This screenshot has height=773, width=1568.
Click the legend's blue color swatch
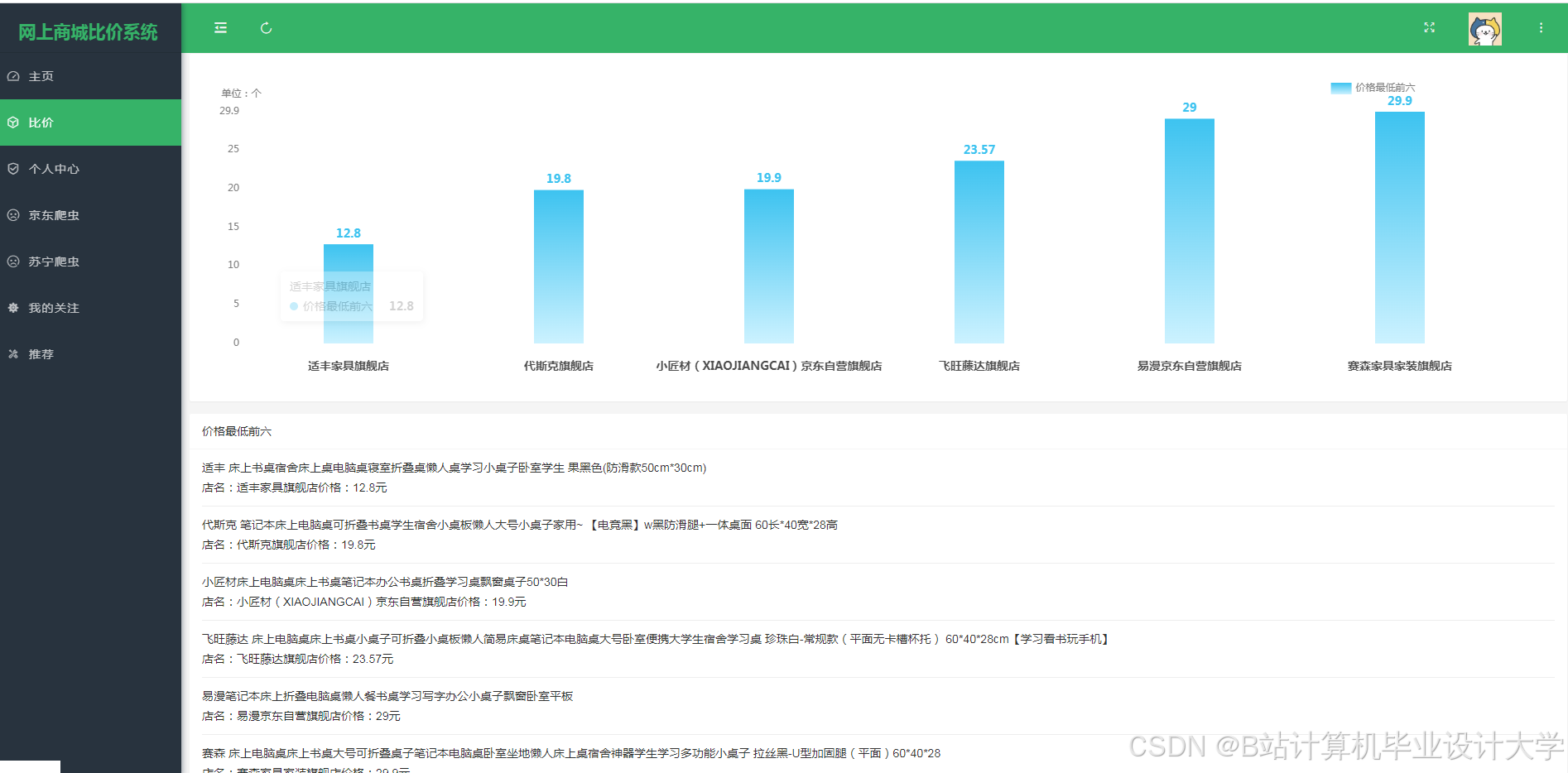point(1340,88)
